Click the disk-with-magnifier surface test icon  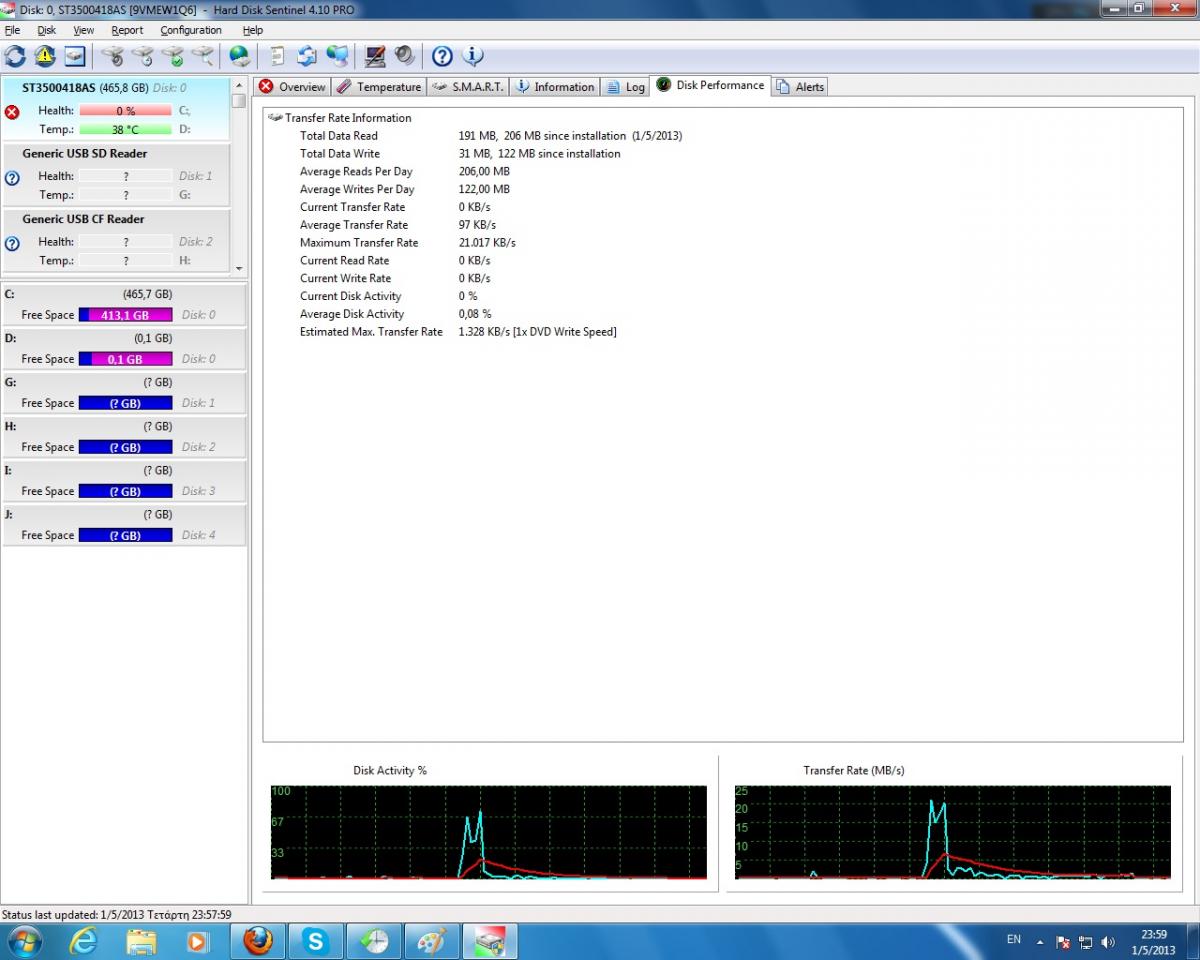[x=203, y=56]
